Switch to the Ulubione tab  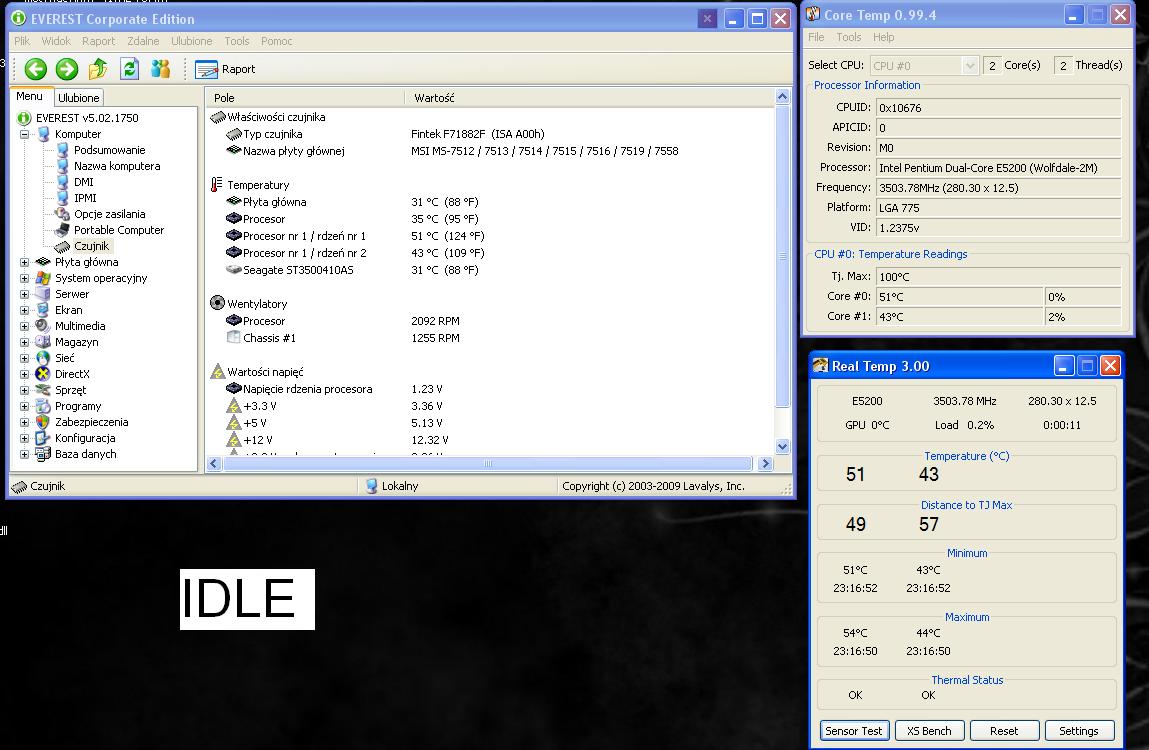(x=78, y=98)
